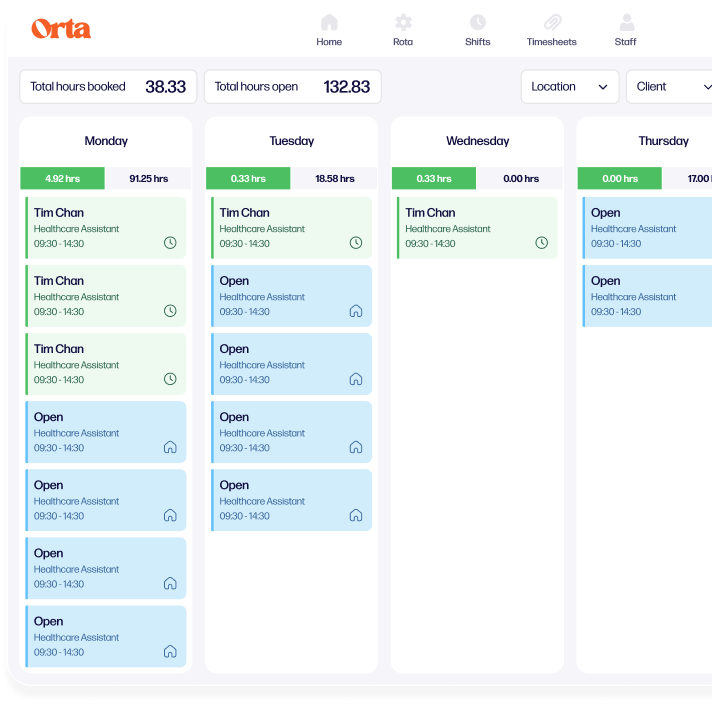Click clock icon on Tuesday's Tim Chan shift
The image size is (712, 704).
[x=355, y=243]
